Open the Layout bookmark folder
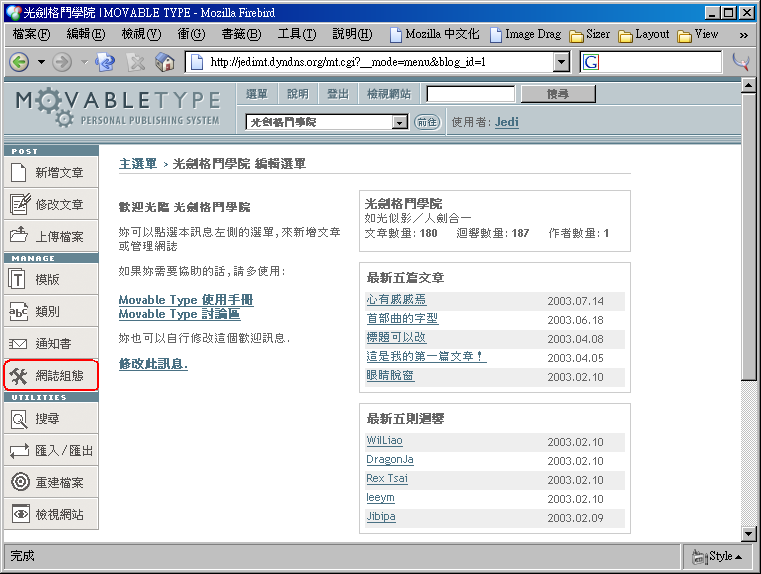This screenshot has height=574, width=761. 644,34
